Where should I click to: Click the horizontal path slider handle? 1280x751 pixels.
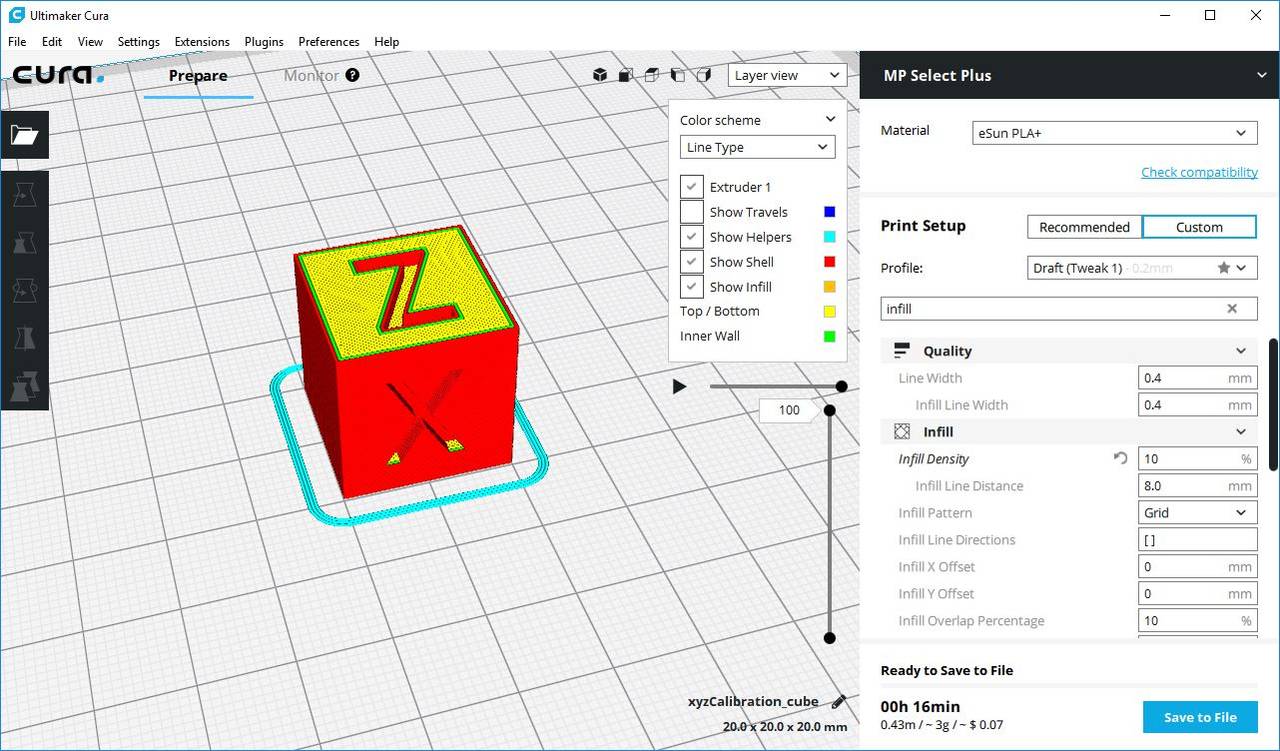(842, 386)
